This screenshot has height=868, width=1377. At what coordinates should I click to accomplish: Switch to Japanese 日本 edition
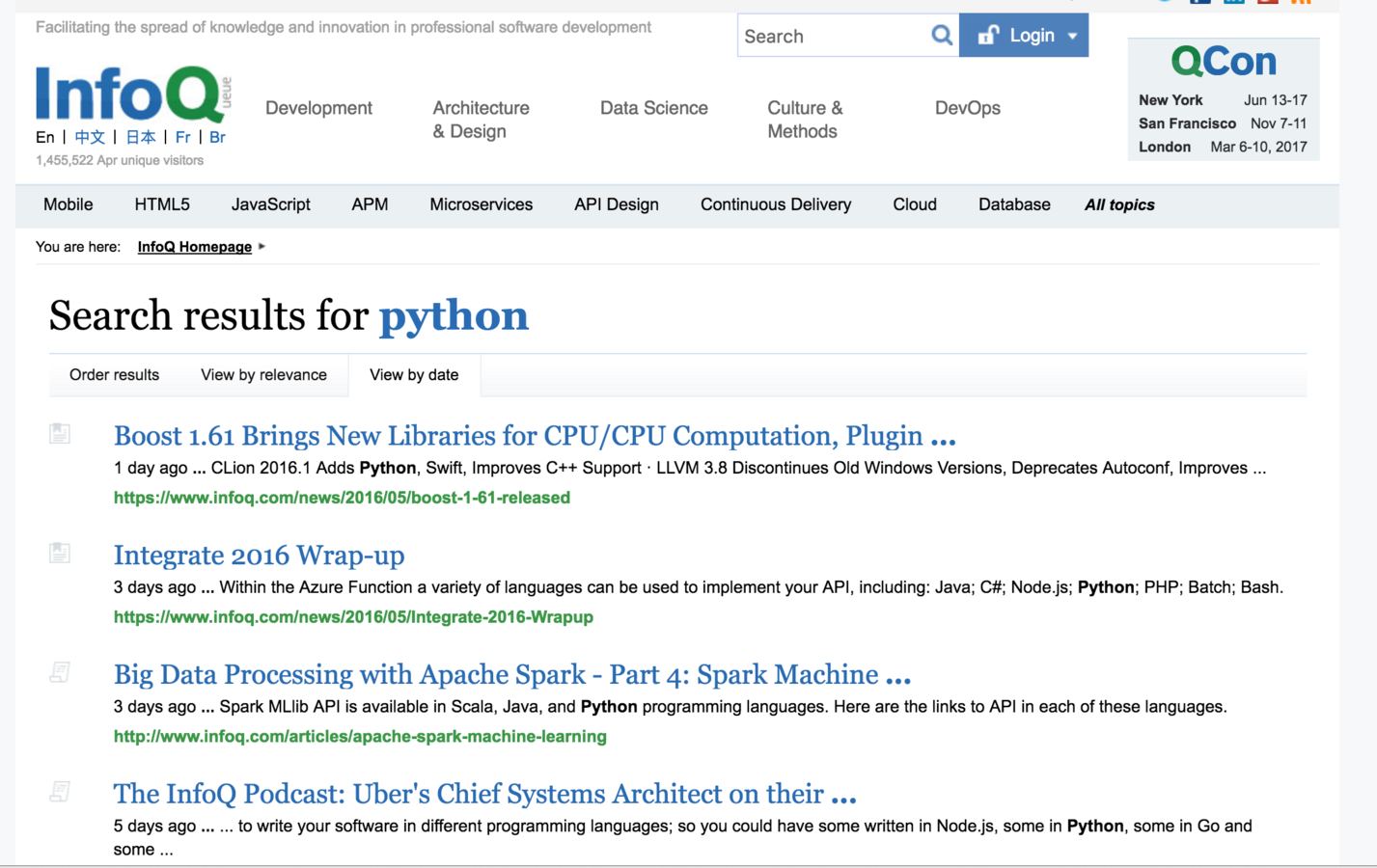point(141,137)
